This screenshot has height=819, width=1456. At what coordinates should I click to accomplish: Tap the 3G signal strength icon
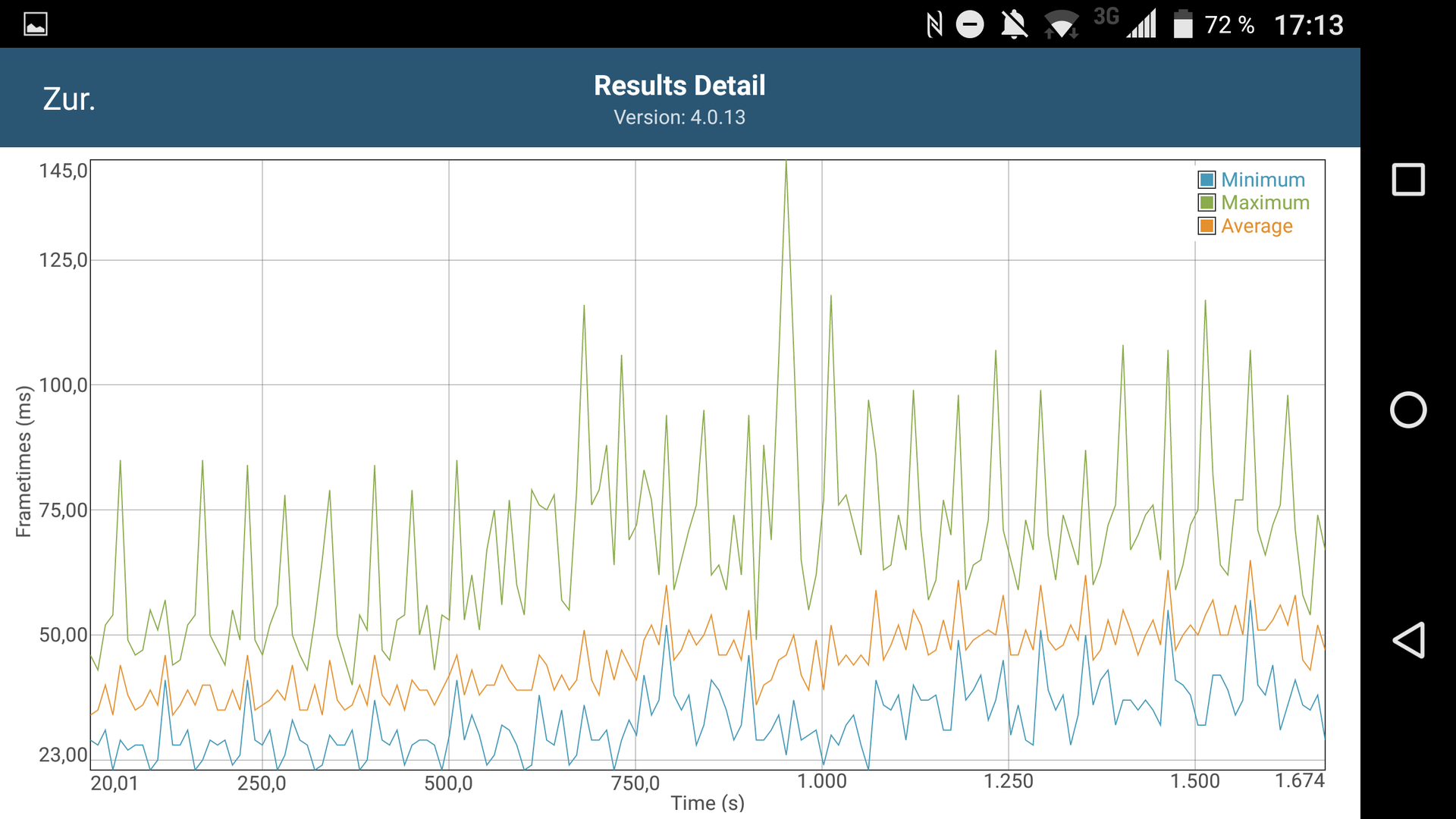pos(1141,24)
